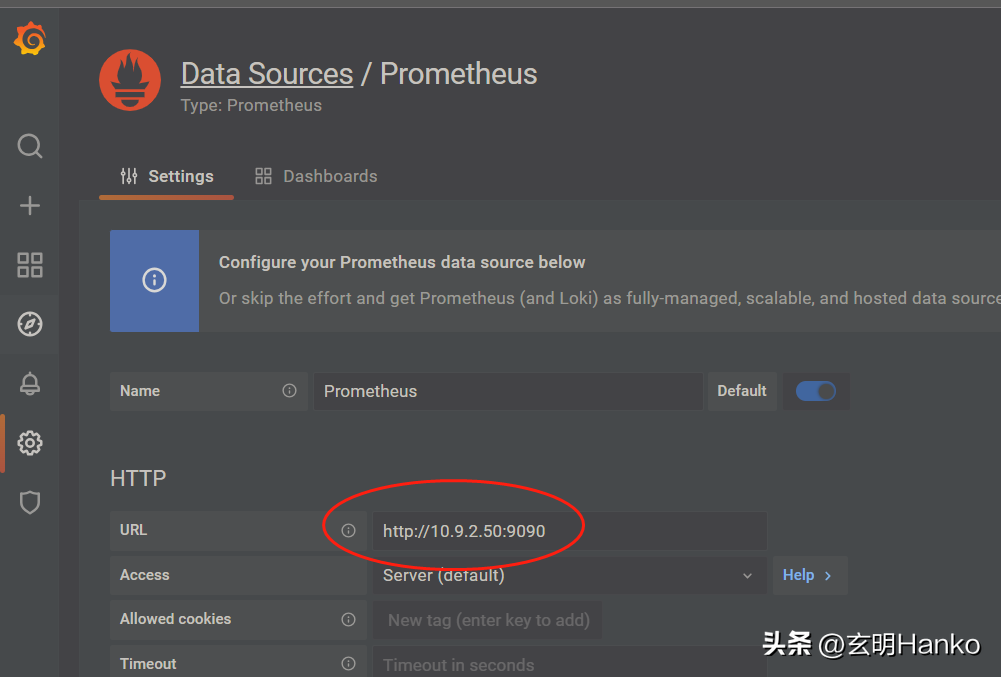Open the Explore compass icon
The width and height of the screenshot is (1001, 677).
point(30,324)
